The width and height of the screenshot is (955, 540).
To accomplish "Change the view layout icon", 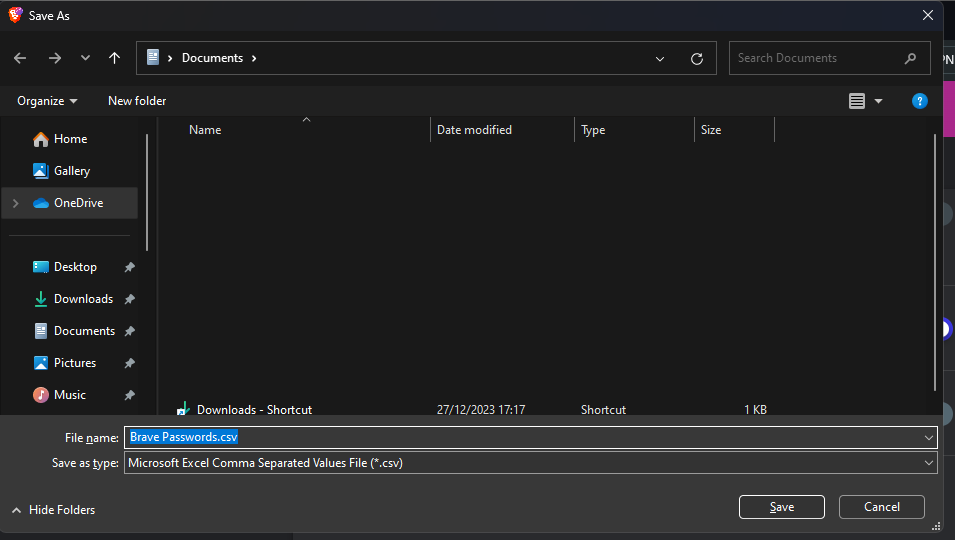I will point(857,101).
